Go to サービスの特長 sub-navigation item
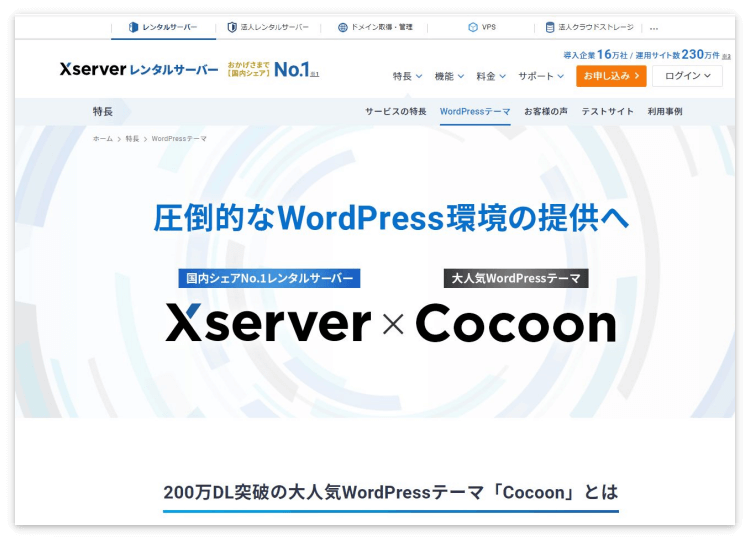Screen dimensions: 750x541 pyautogui.click(x=396, y=111)
